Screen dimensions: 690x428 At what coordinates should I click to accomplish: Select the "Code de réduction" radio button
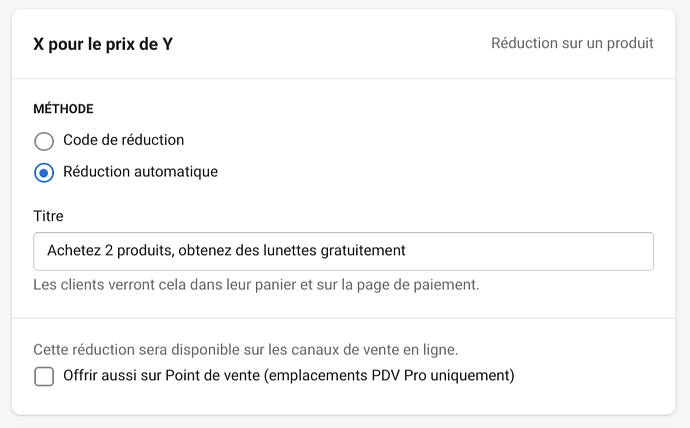pyautogui.click(x=44, y=141)
